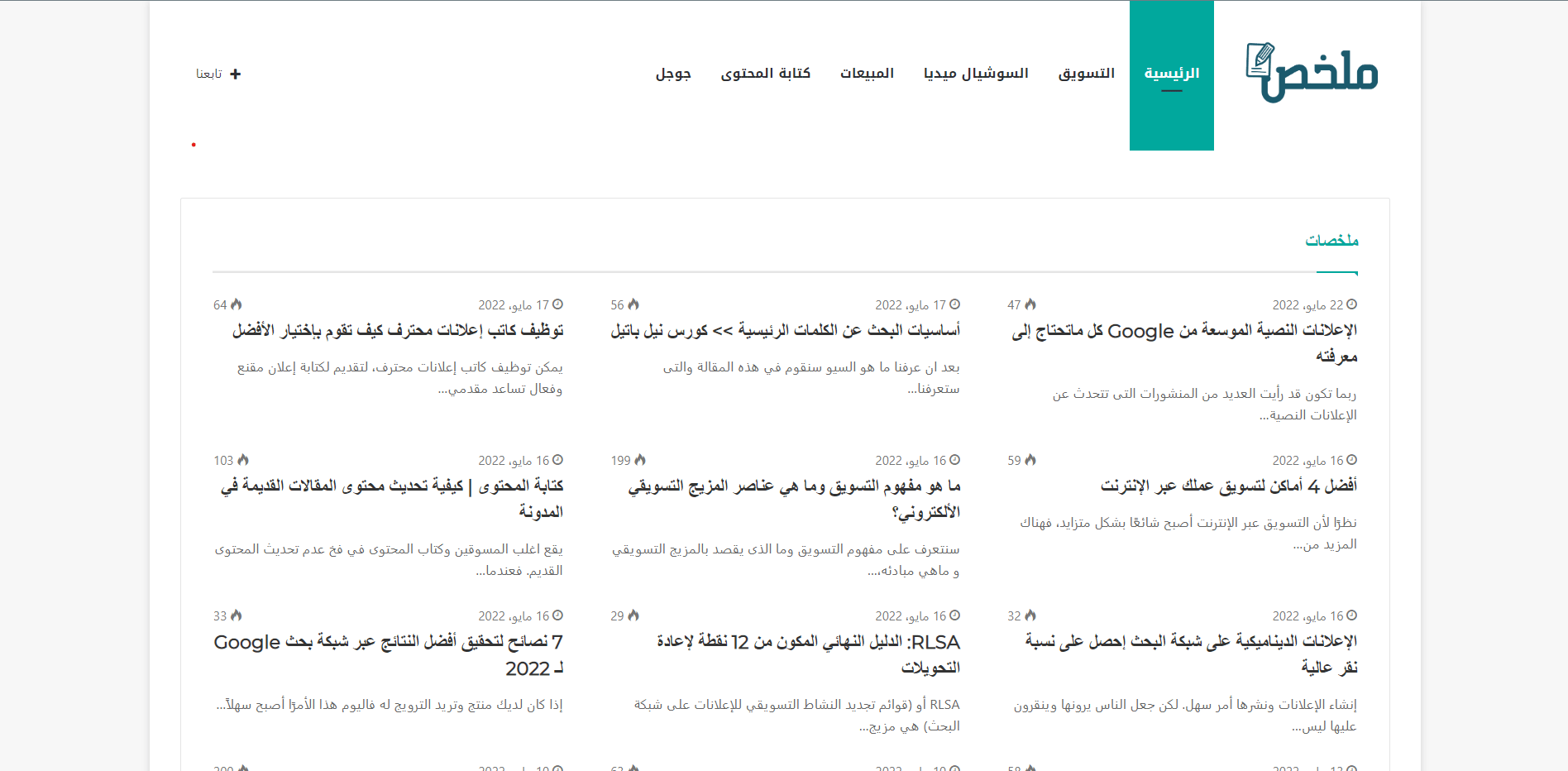
Task: Open the التسويق menu item
Action: coord(1087,74)
